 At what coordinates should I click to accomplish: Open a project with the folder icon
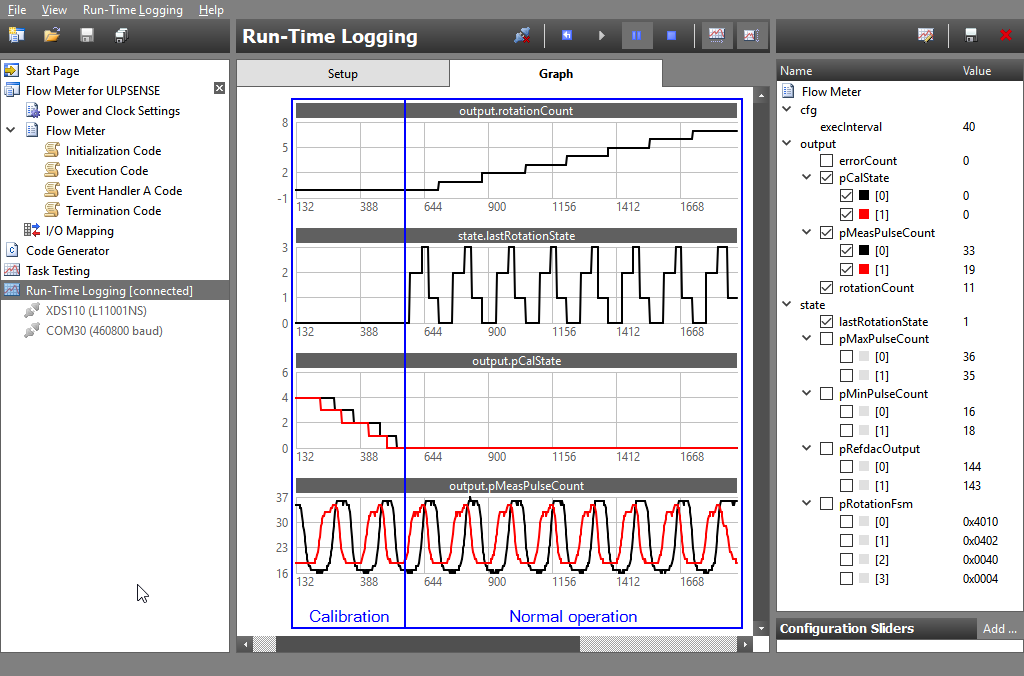click(52, 35)
